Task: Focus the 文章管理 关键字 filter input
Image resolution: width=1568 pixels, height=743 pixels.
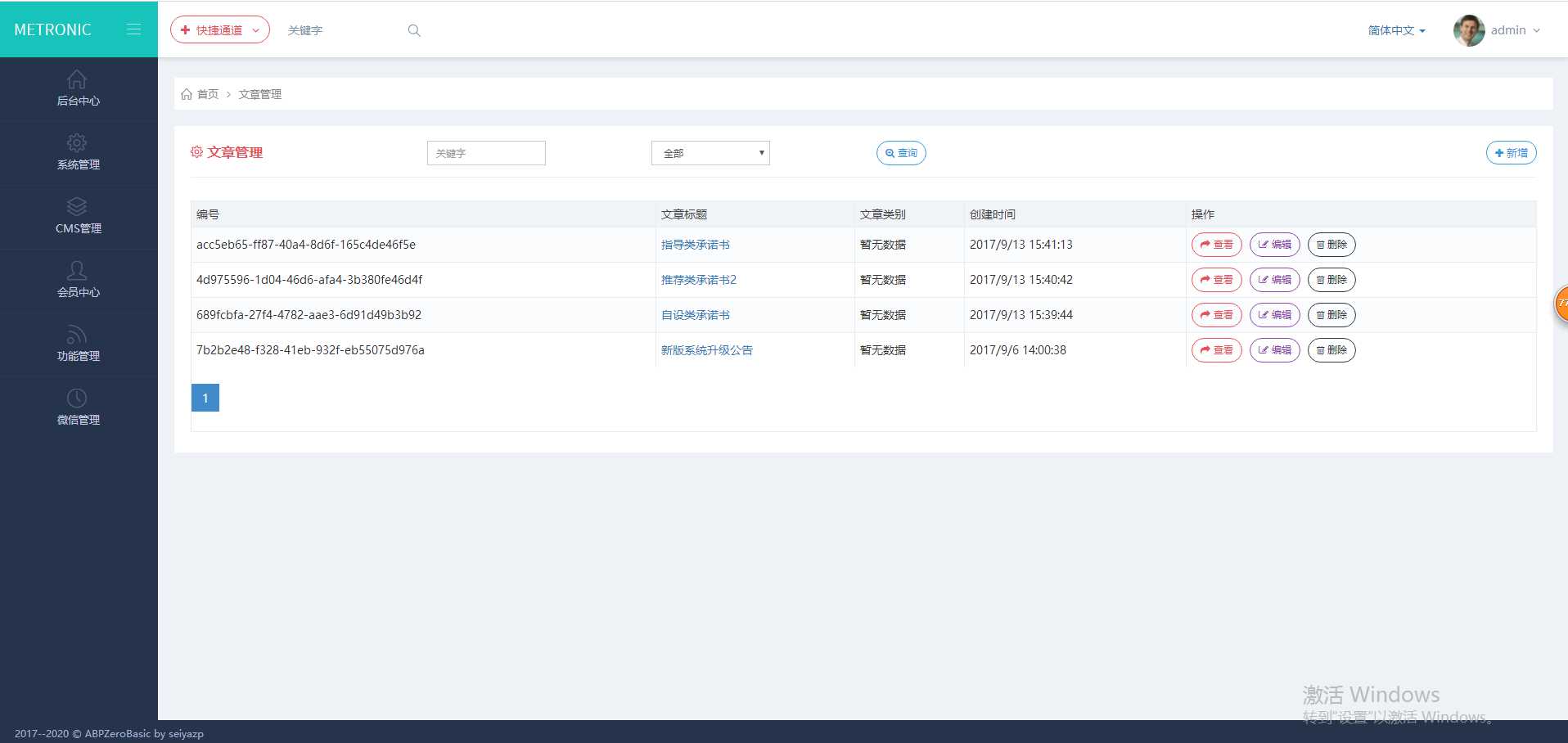Action: [x=486, y=153]
